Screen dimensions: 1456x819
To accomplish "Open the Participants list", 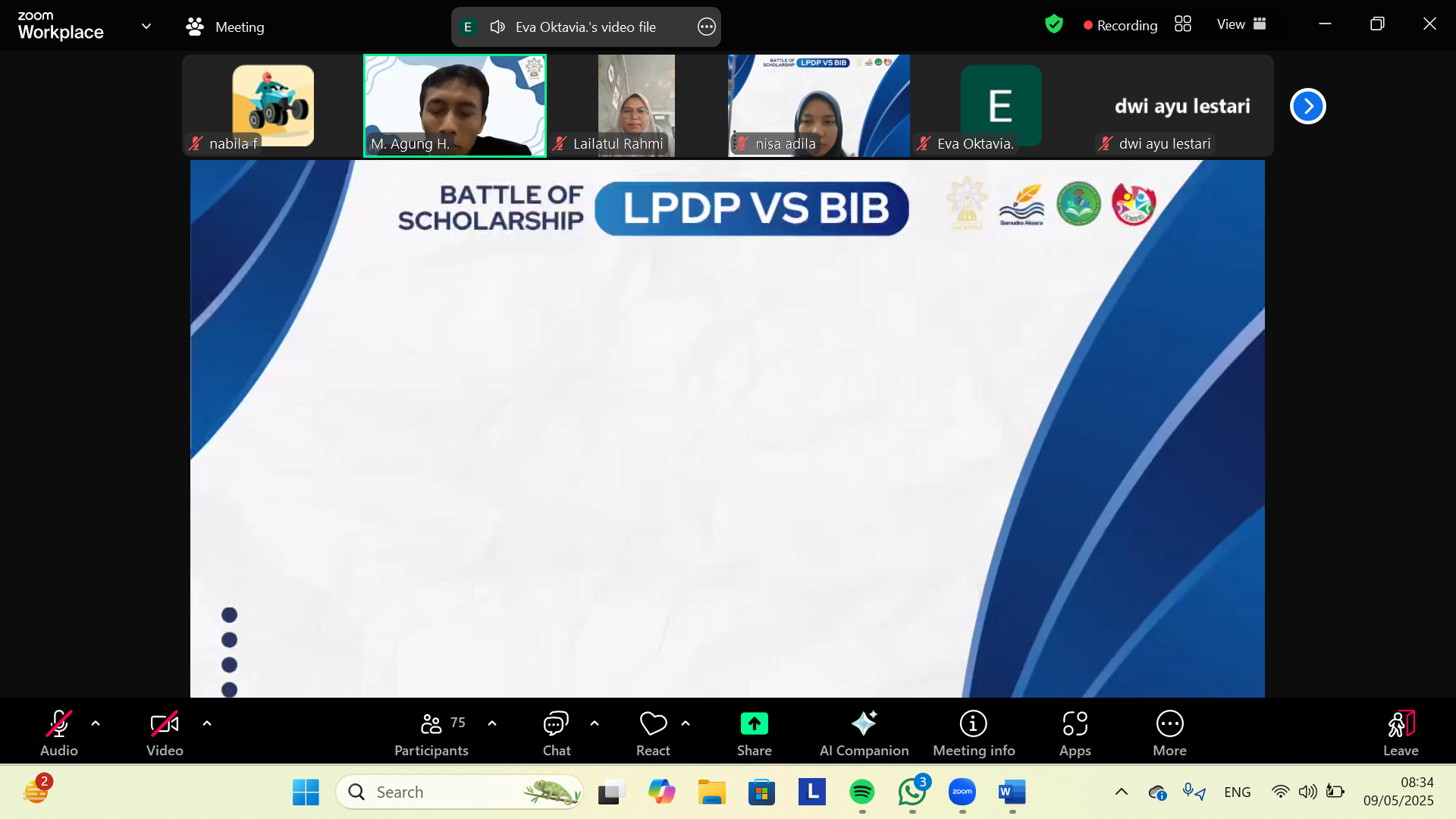I will click(431, 724).
